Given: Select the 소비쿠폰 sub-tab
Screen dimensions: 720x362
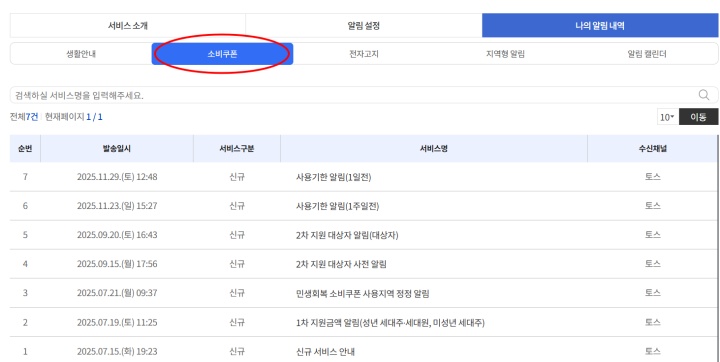Looking at the screenshot, I should 222,54.
